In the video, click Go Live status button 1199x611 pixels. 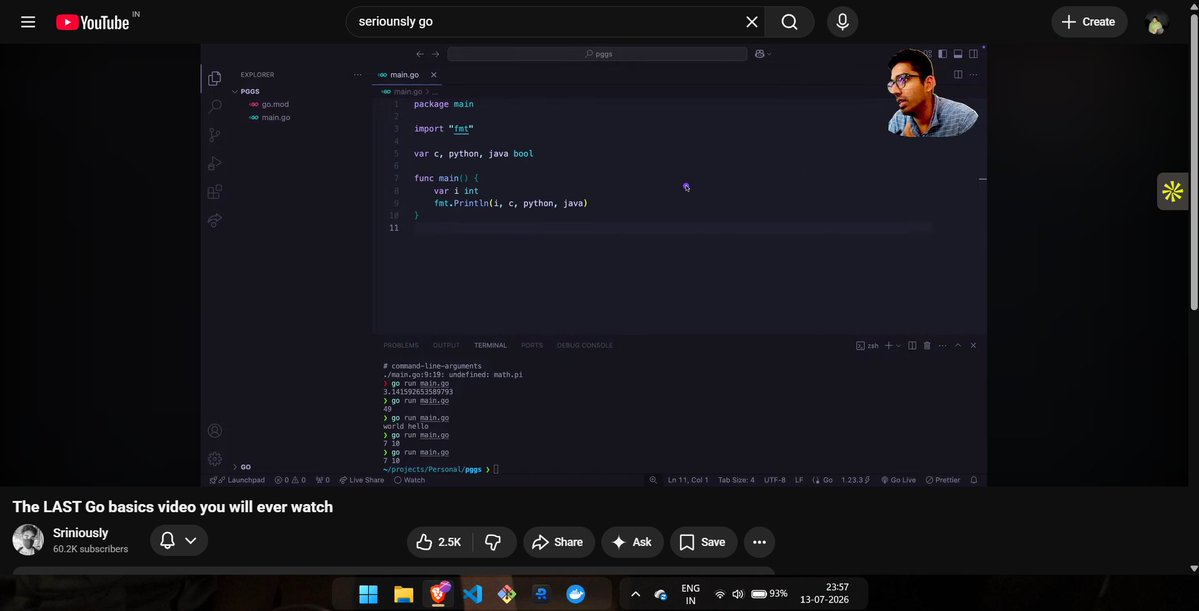pyautogui.click(x=898, y=480)
